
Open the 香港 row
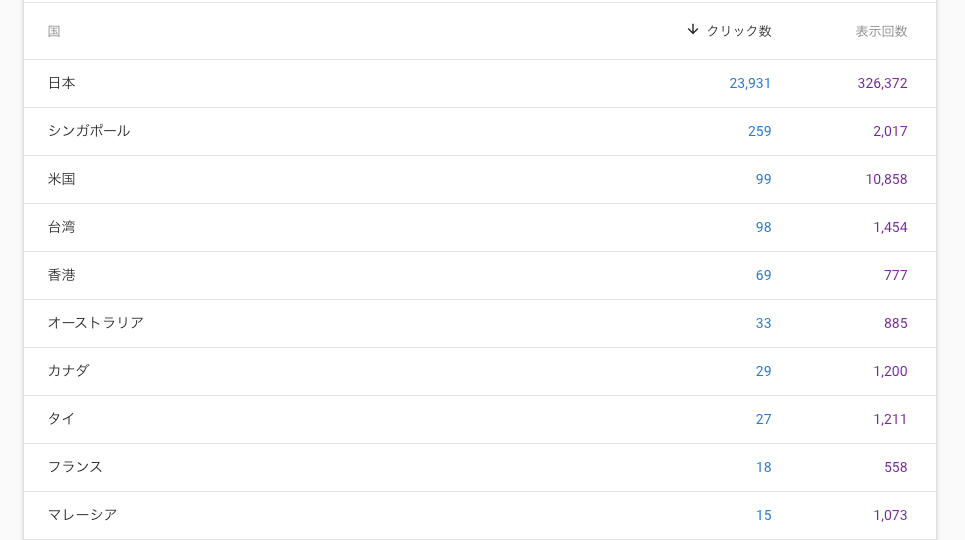pyautogui.click(x=62, y=275)
